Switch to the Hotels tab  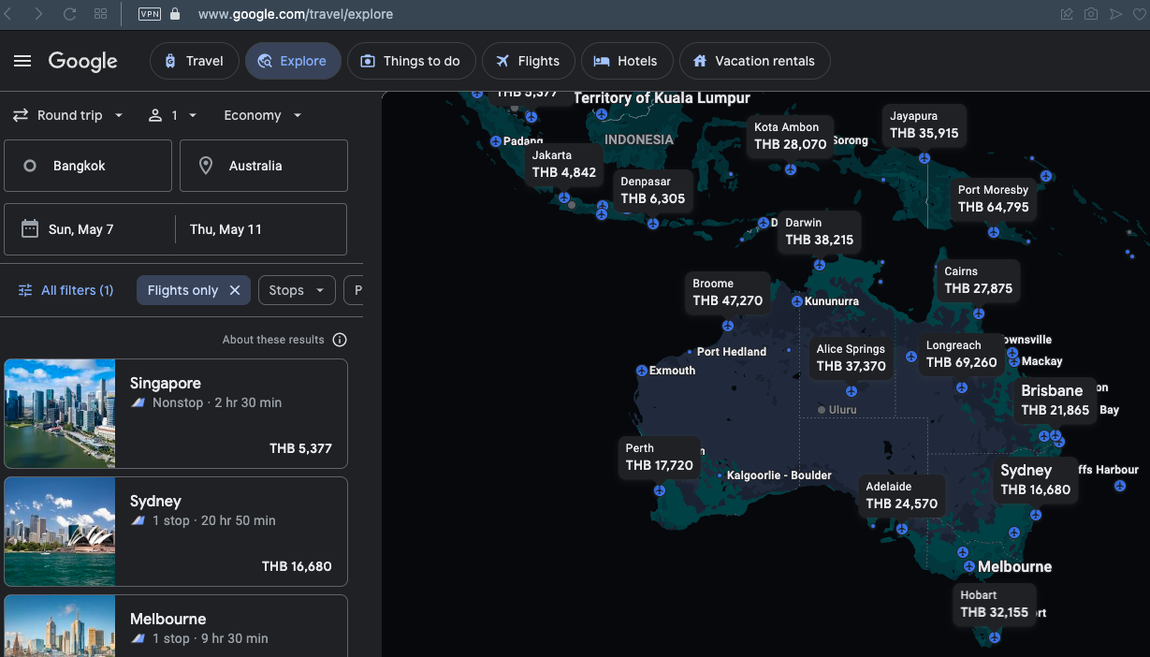click(625, 61)
